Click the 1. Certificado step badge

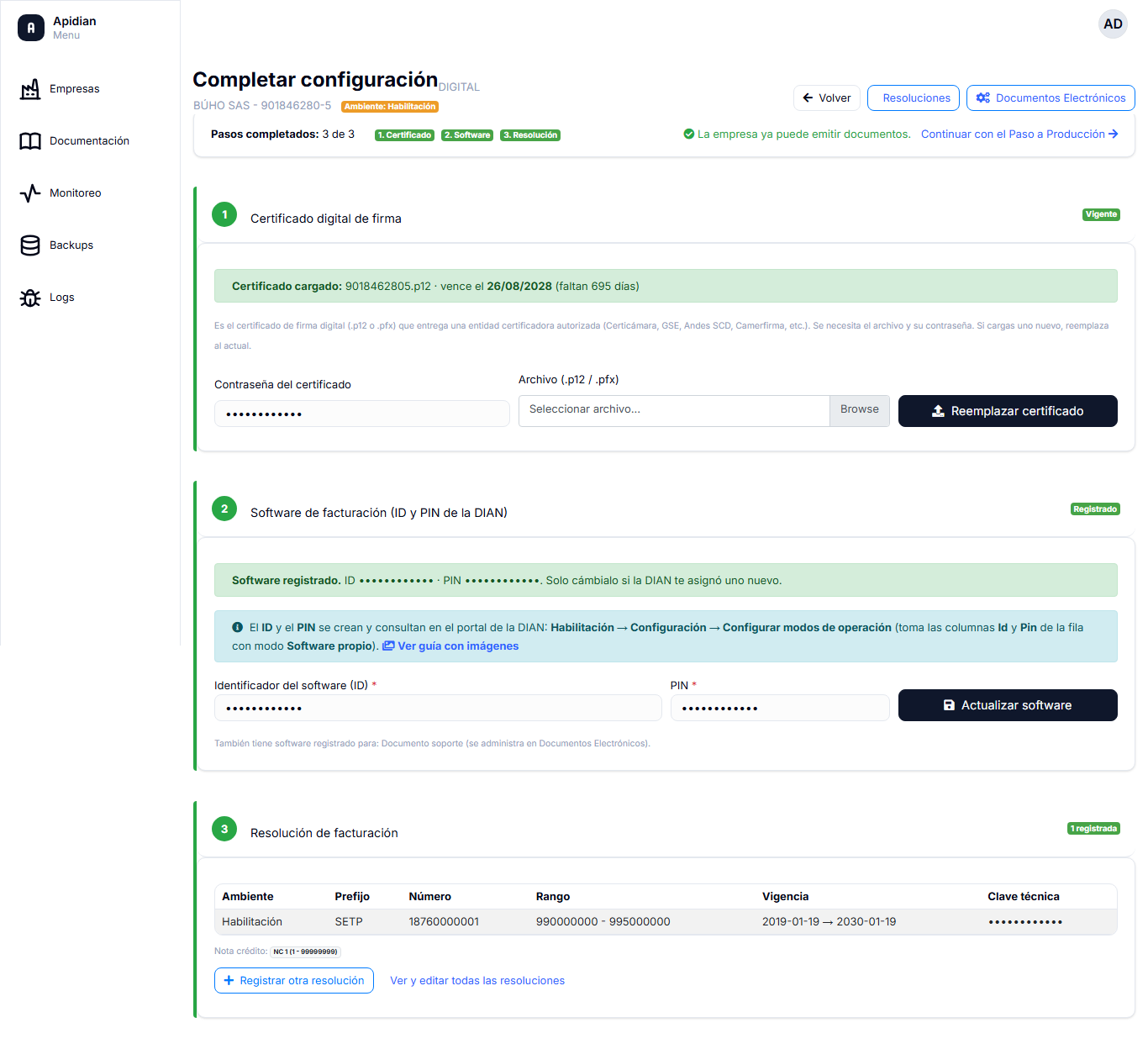click(x=404, y=135)
